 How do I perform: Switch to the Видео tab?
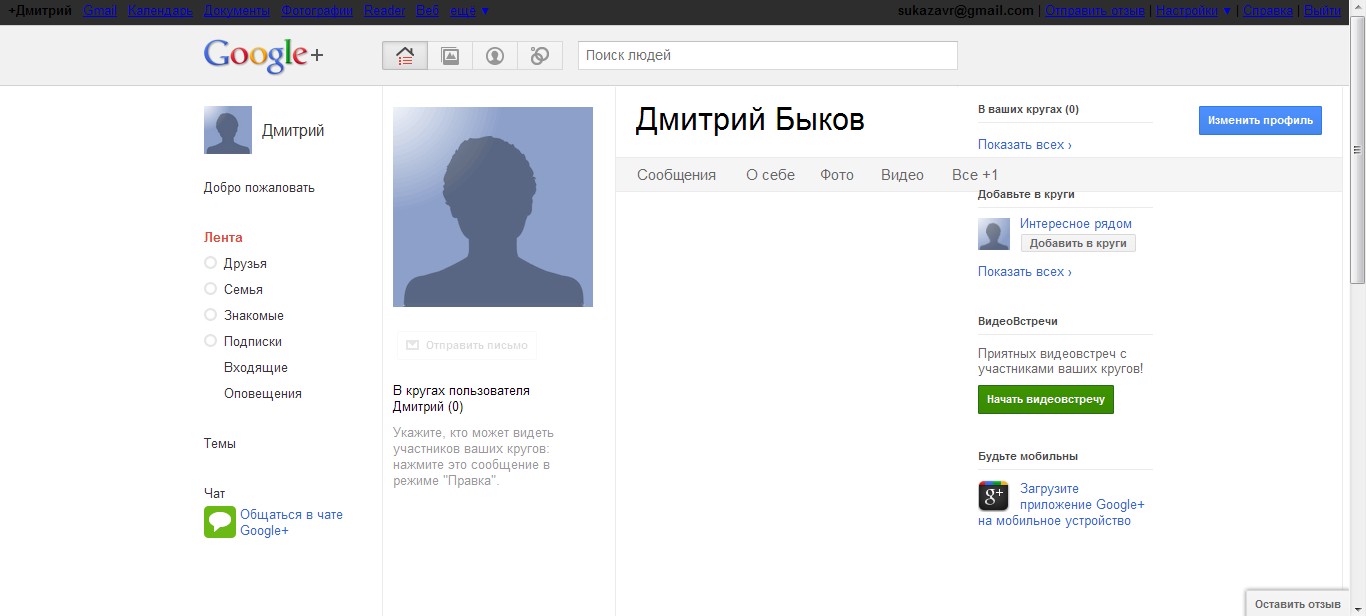[x=902, y=175]
